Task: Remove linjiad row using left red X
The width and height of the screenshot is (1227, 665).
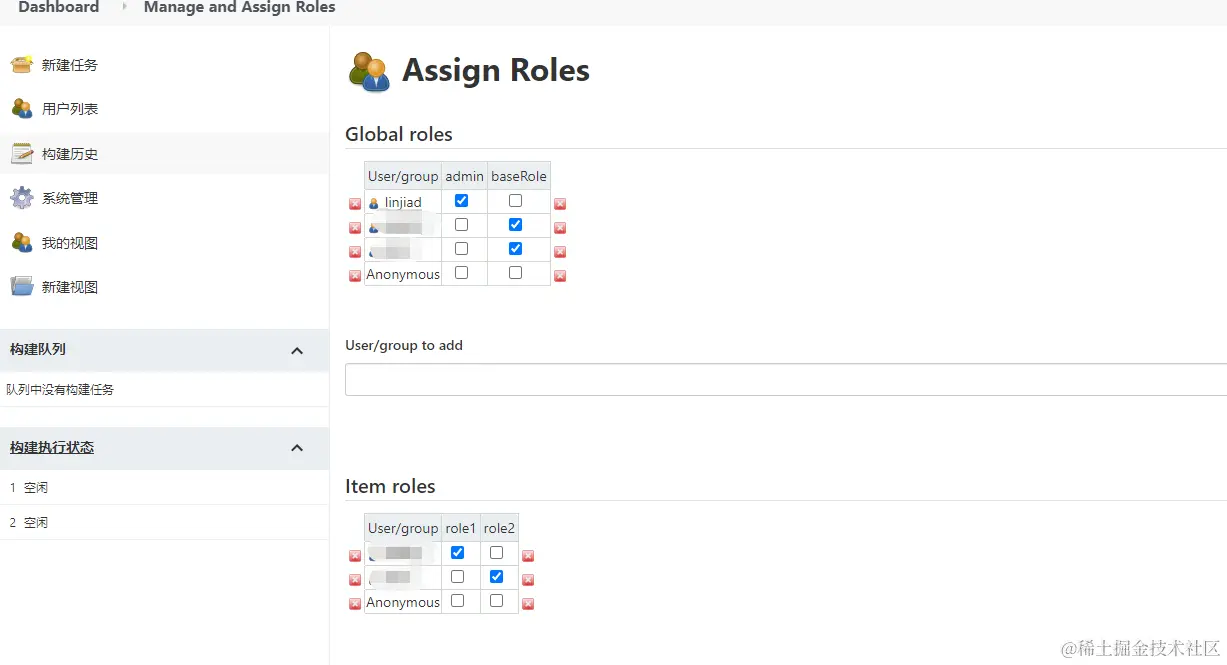Action: pyautogui.click(x=355, y=204)
